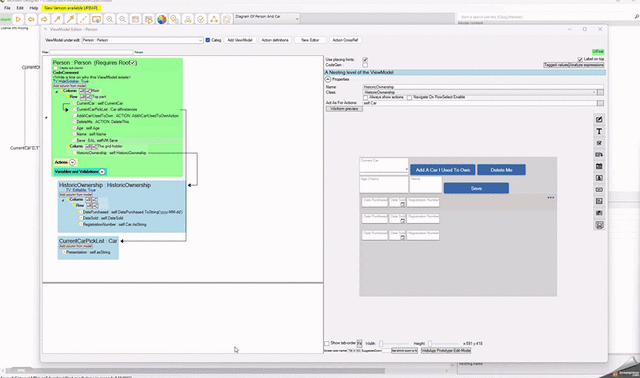Click the edit pencil widget icon
This screenshot has width=640, height=378.
pyautogui.click(x=599, y=120)
